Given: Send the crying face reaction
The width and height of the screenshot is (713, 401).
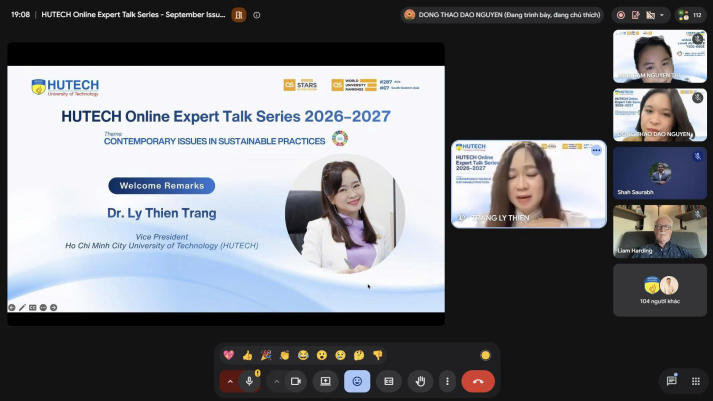Looking at the screenshot, I should point(340,355).
